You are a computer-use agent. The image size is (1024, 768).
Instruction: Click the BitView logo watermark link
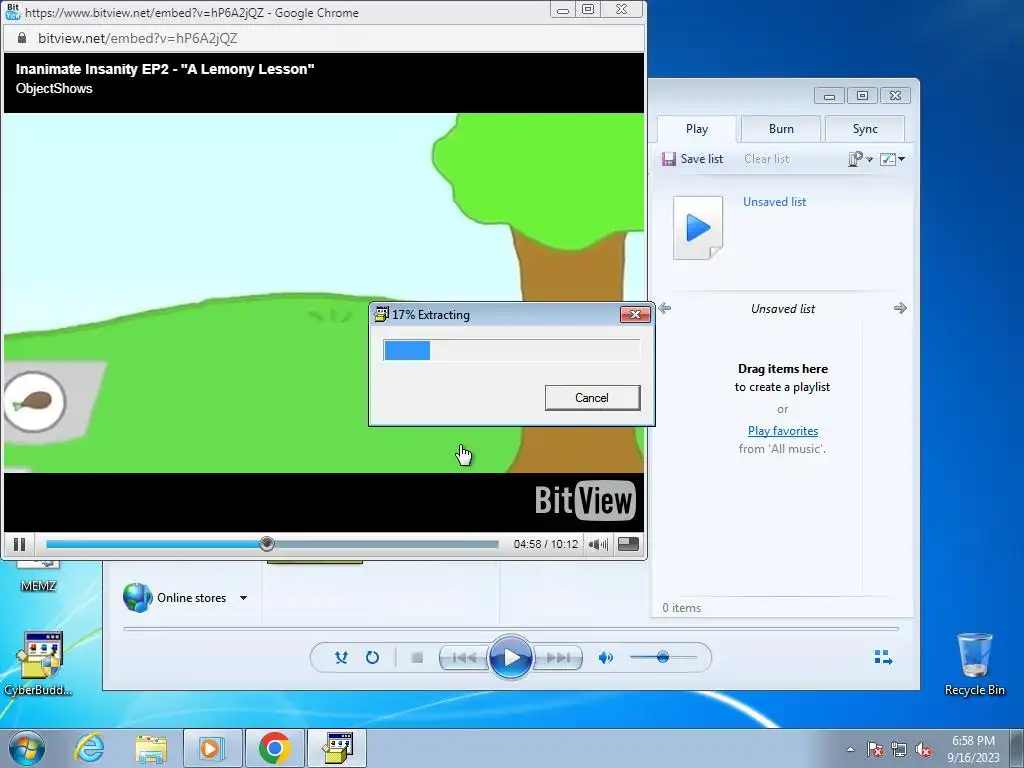pyautogui.click(x=585, y=501)
